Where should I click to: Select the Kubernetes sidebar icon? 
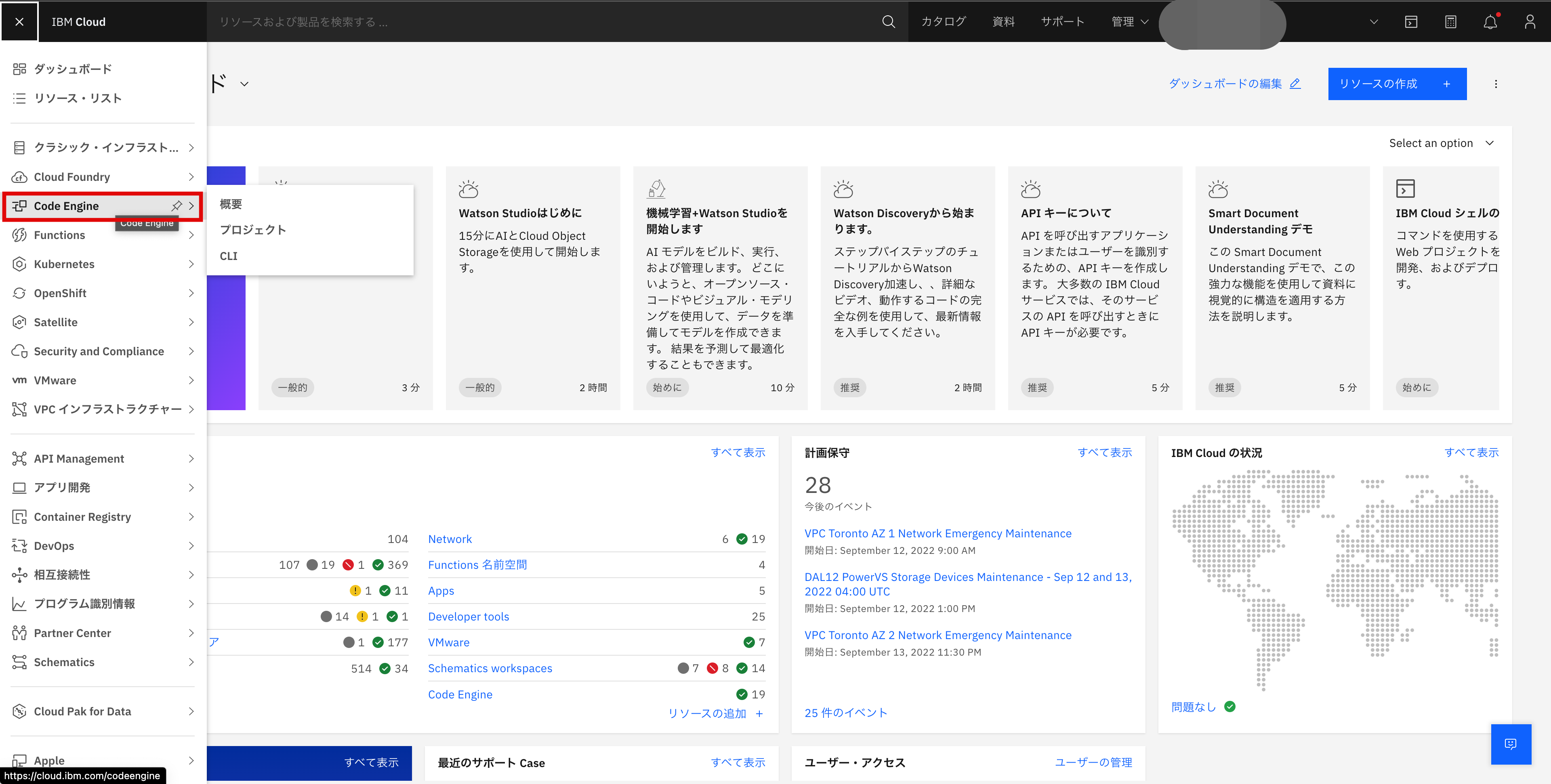[19, 264]
